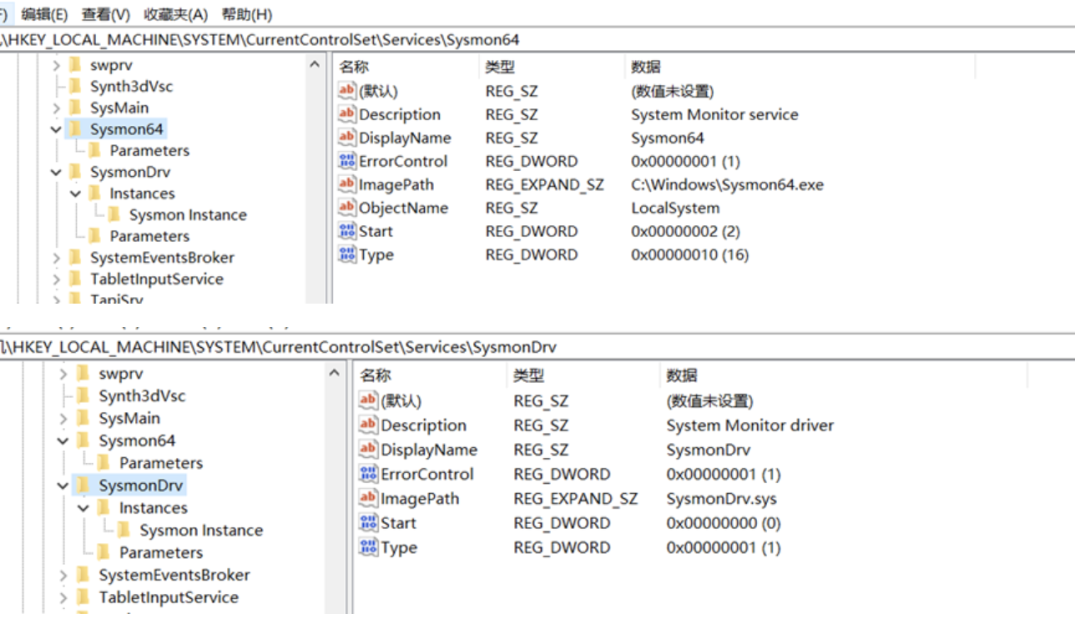Image resolution: width=1080 pixels, height=634 pixels.
Task: Collapse the Sysmon64 key in the bottom tree
Action: pos(63,440)
